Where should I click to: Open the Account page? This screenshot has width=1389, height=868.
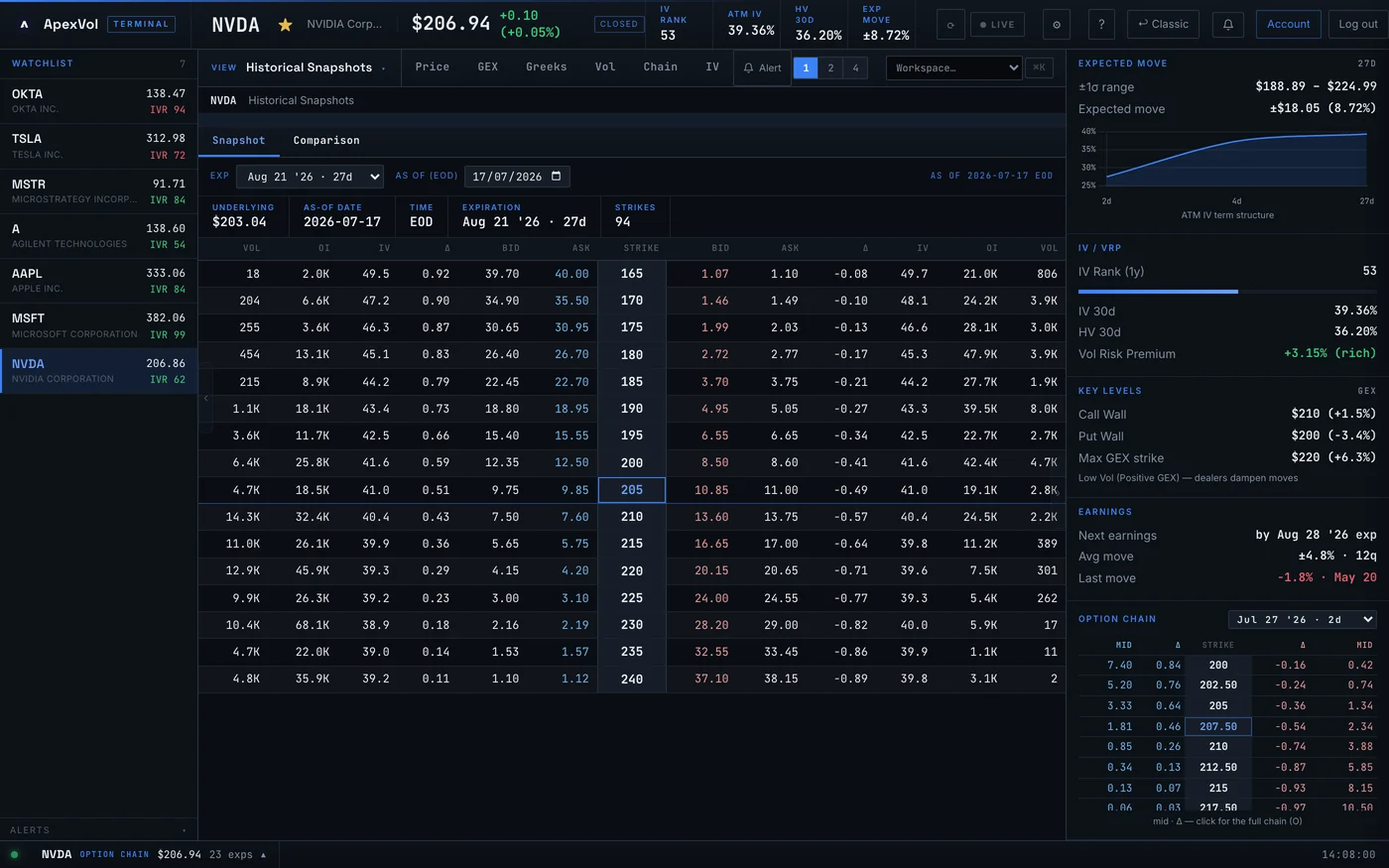[1289, 25]
